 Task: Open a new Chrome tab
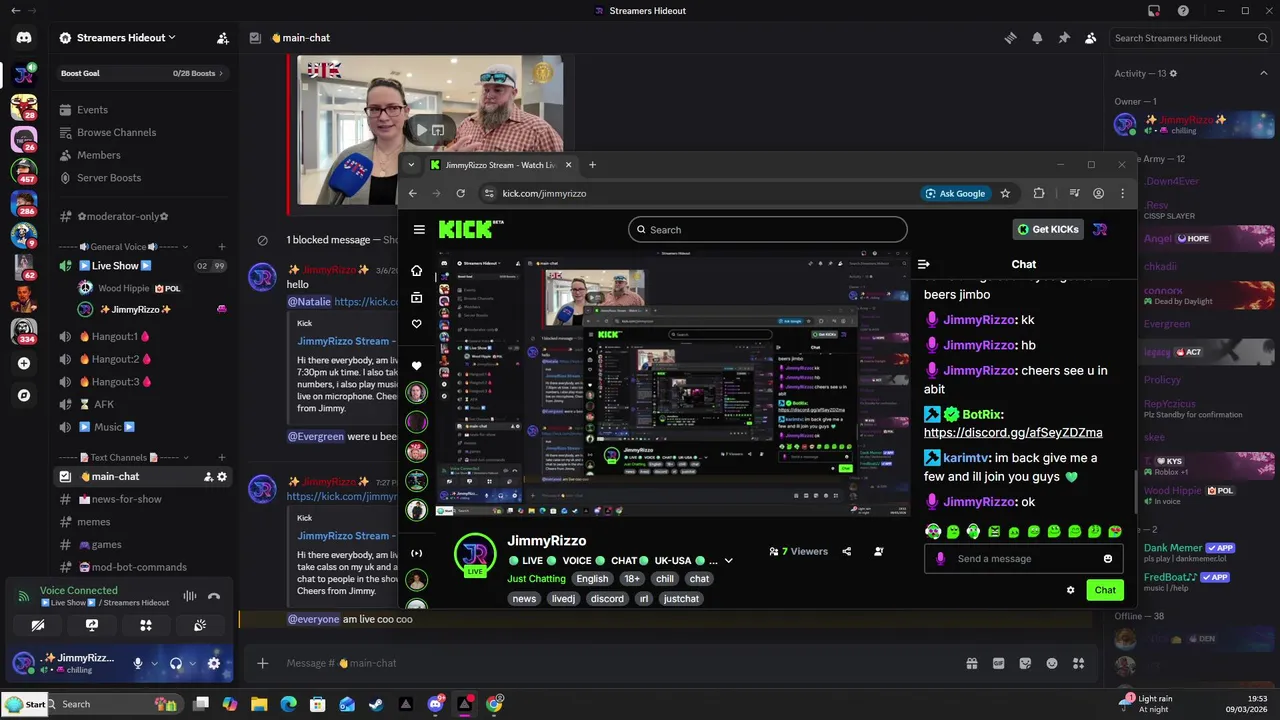tap(592, 165)
